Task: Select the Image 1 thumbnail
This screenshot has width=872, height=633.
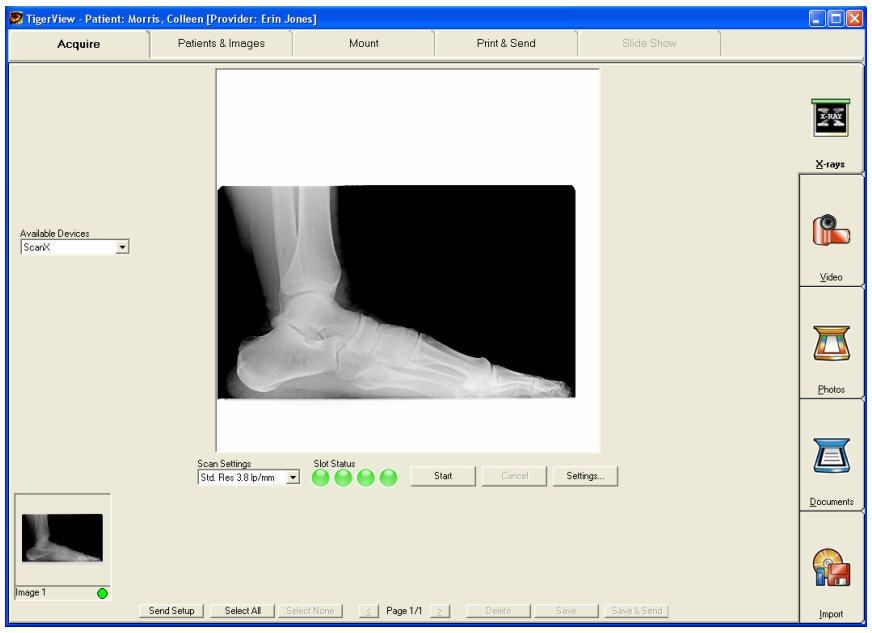Action: tap(64, 540)
